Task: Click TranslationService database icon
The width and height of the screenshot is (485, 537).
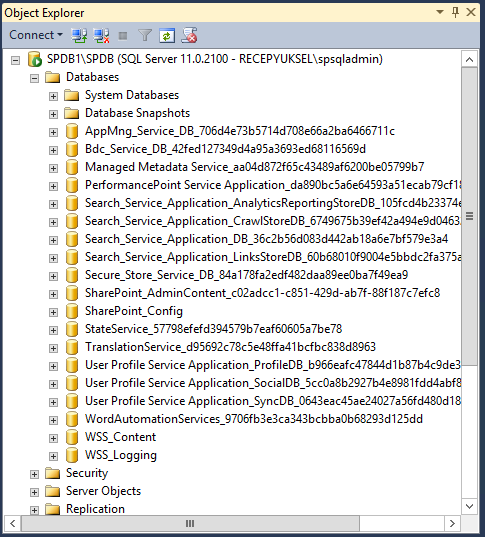Action: (72, 347)
